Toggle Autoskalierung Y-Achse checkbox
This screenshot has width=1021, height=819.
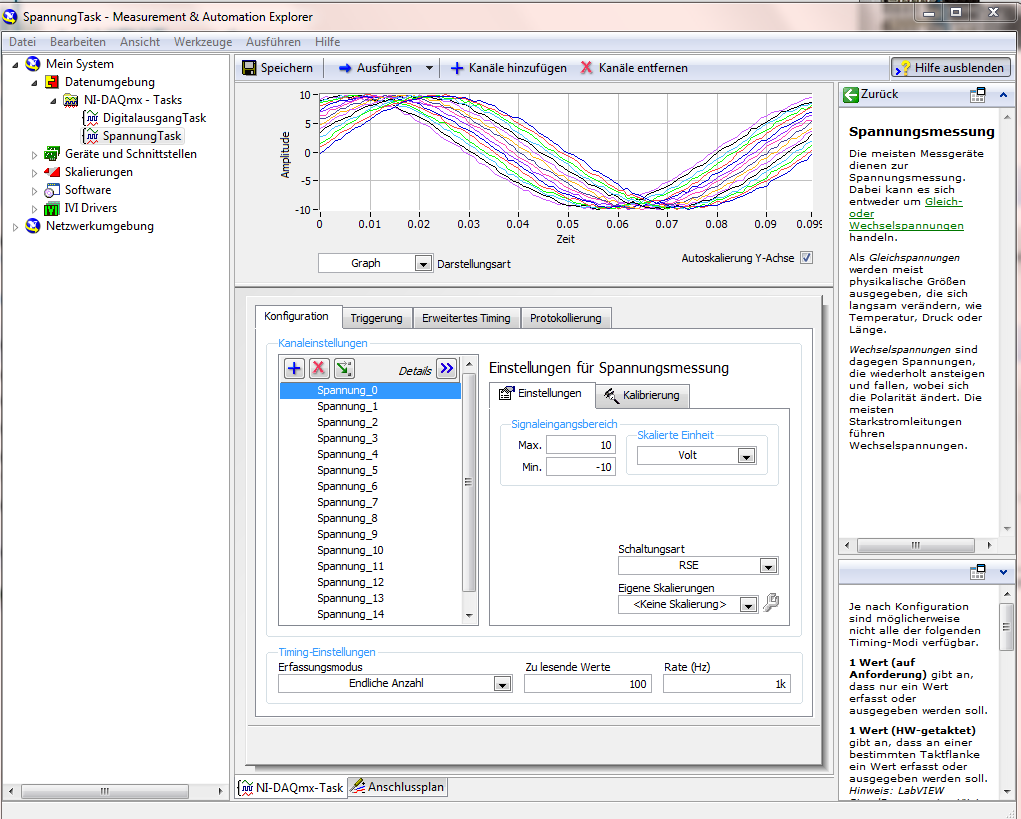tap(806, 258)
